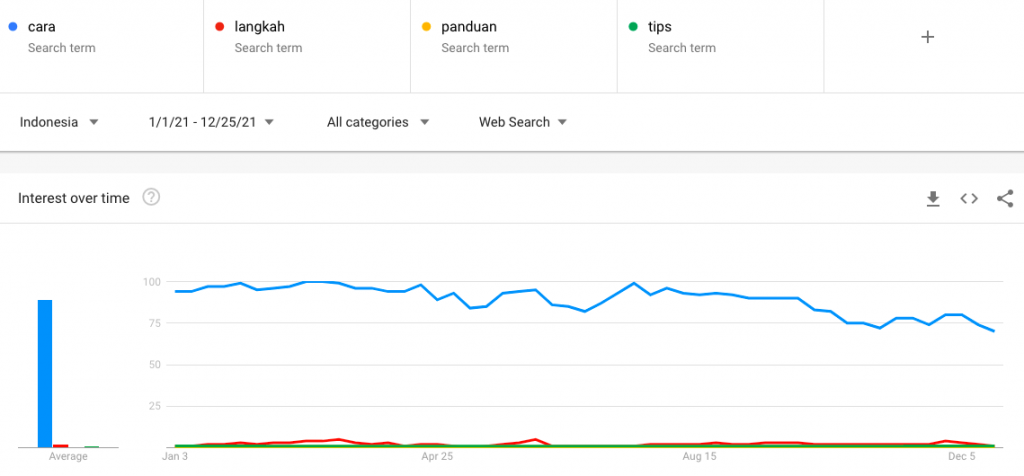Click the help icon beside Interest over time
This screenshot has height=476, width=1024.
point(151,197)
